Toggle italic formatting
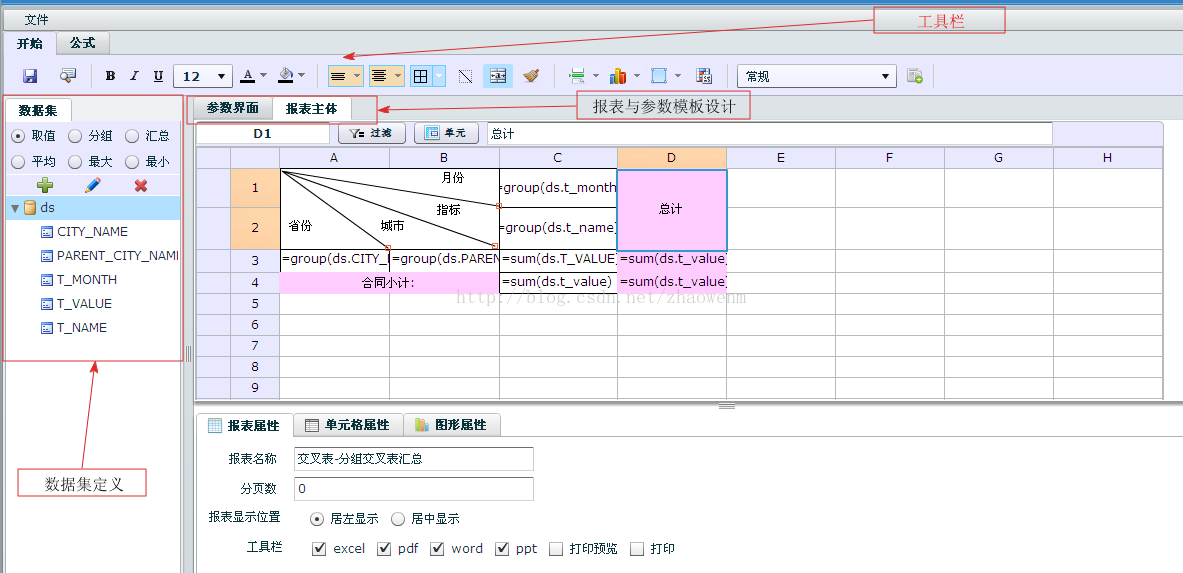The width and height of the screenshot is (1183, 573). coord(134,76)
